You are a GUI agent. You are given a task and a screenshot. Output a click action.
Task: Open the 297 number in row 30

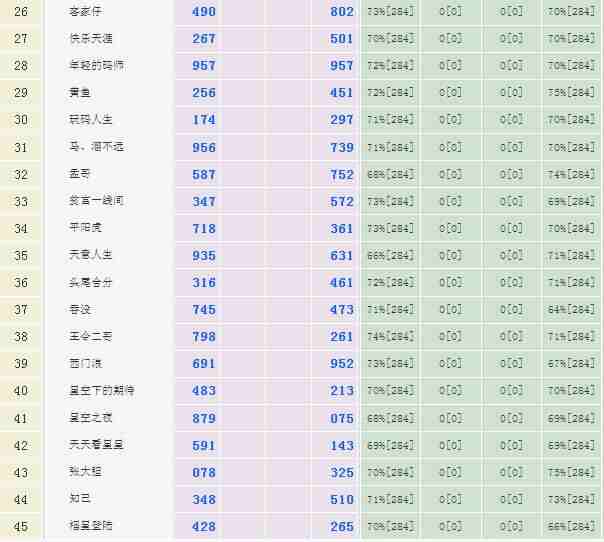[342, 119]
